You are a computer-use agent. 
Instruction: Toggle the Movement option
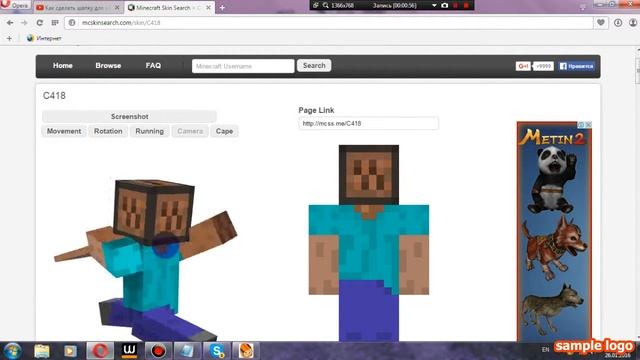[64, 131]
